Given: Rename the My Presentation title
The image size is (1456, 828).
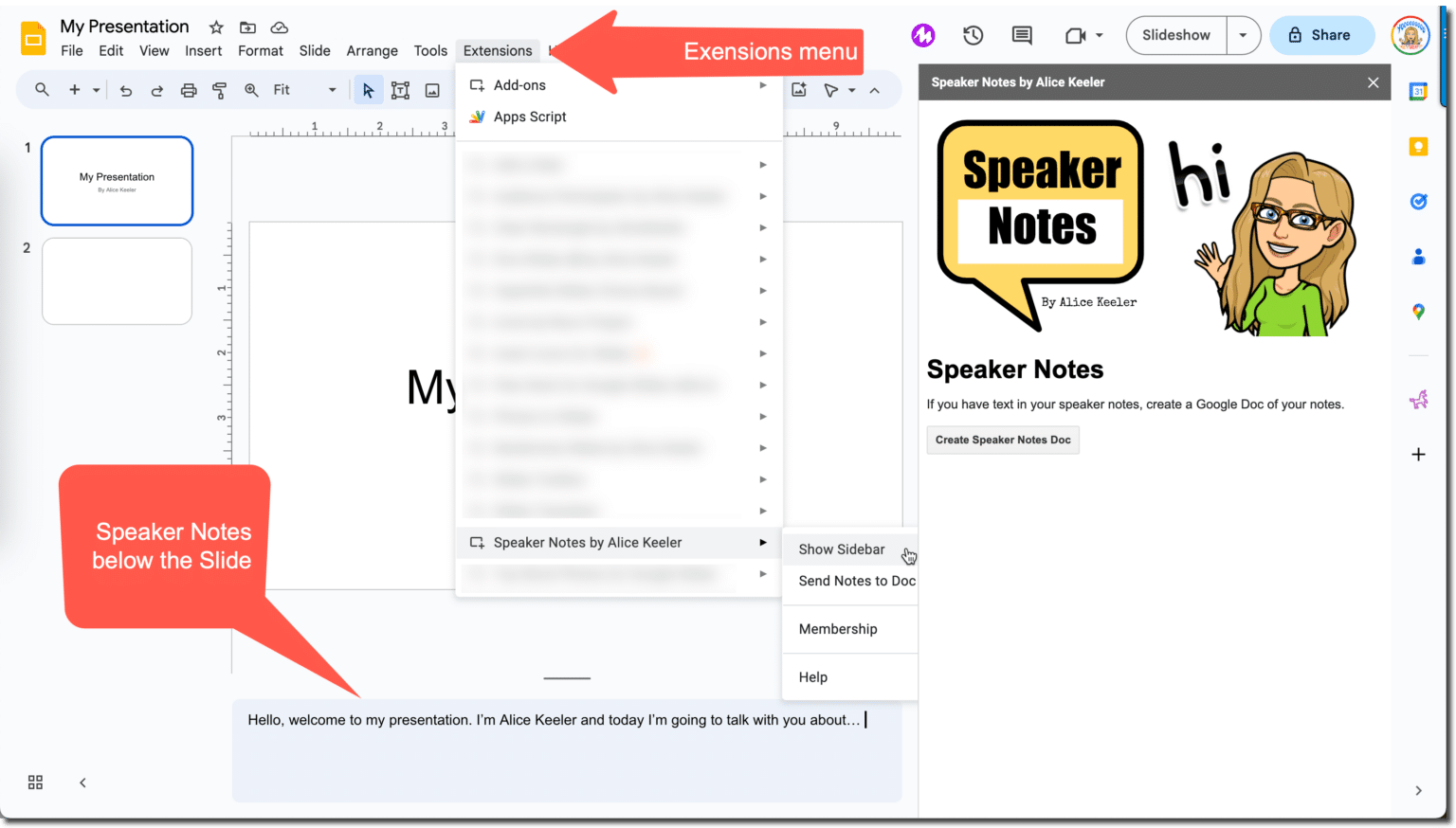Looking at the screenshot, I should pos(124,27).
